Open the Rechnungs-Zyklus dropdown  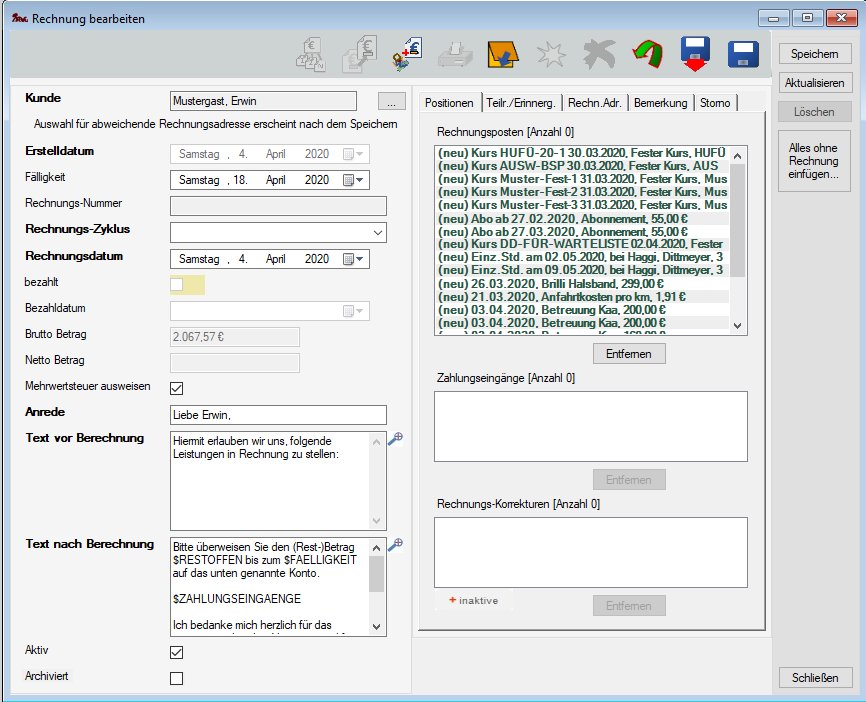(x=377, y=232)
